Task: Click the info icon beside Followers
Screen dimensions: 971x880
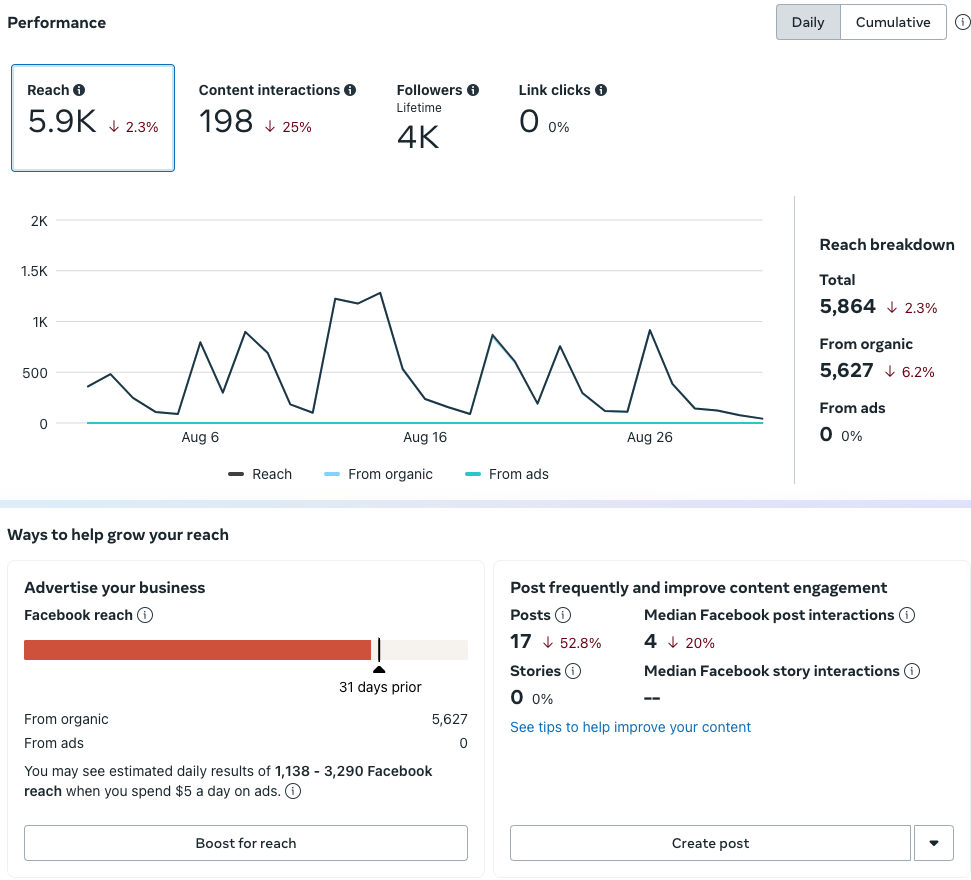Action: (473, 90)
